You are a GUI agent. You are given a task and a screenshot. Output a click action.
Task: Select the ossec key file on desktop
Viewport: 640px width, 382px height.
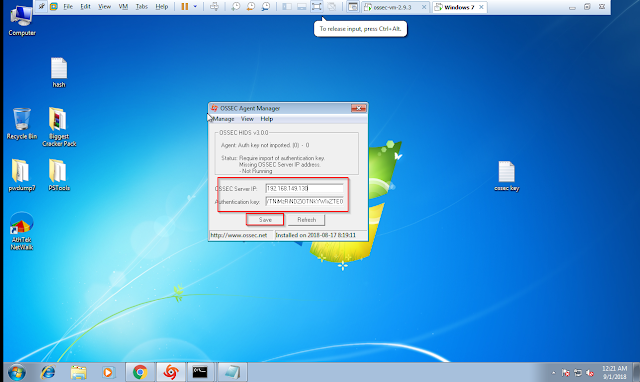pos(507,176)
